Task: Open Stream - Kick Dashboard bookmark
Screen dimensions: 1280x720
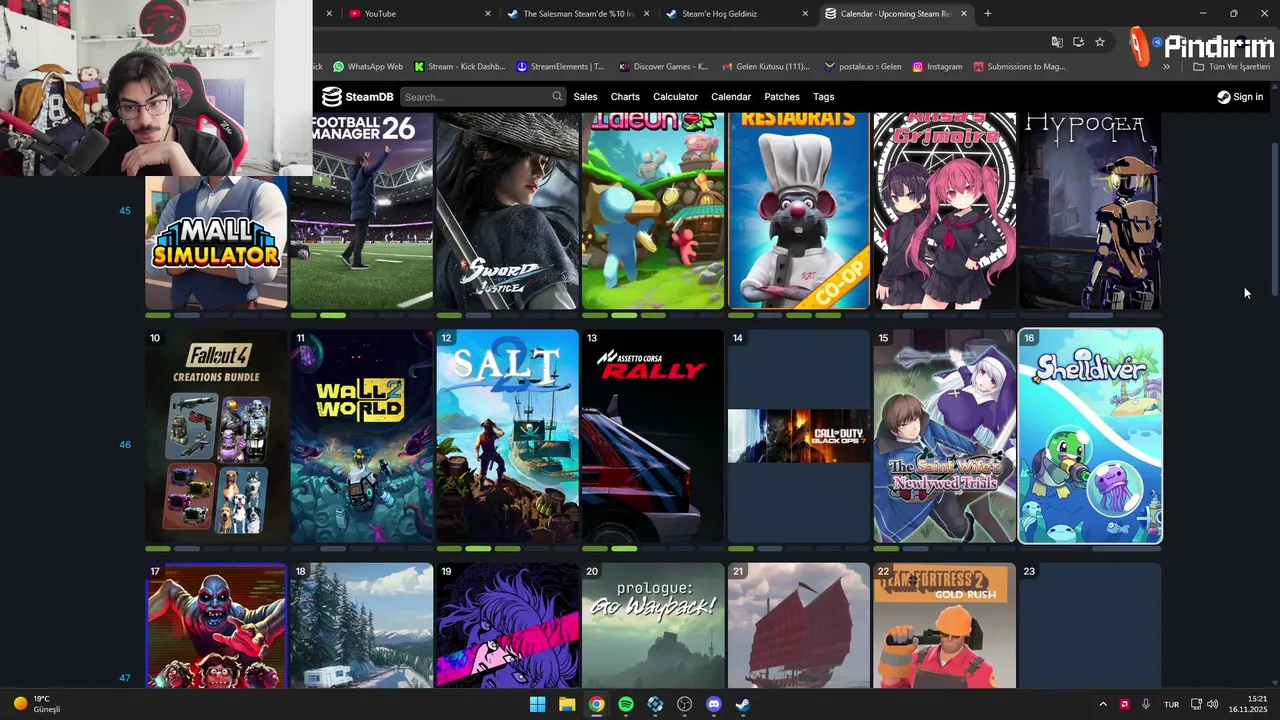Action: pyautogui.click(x=459, y=67)
